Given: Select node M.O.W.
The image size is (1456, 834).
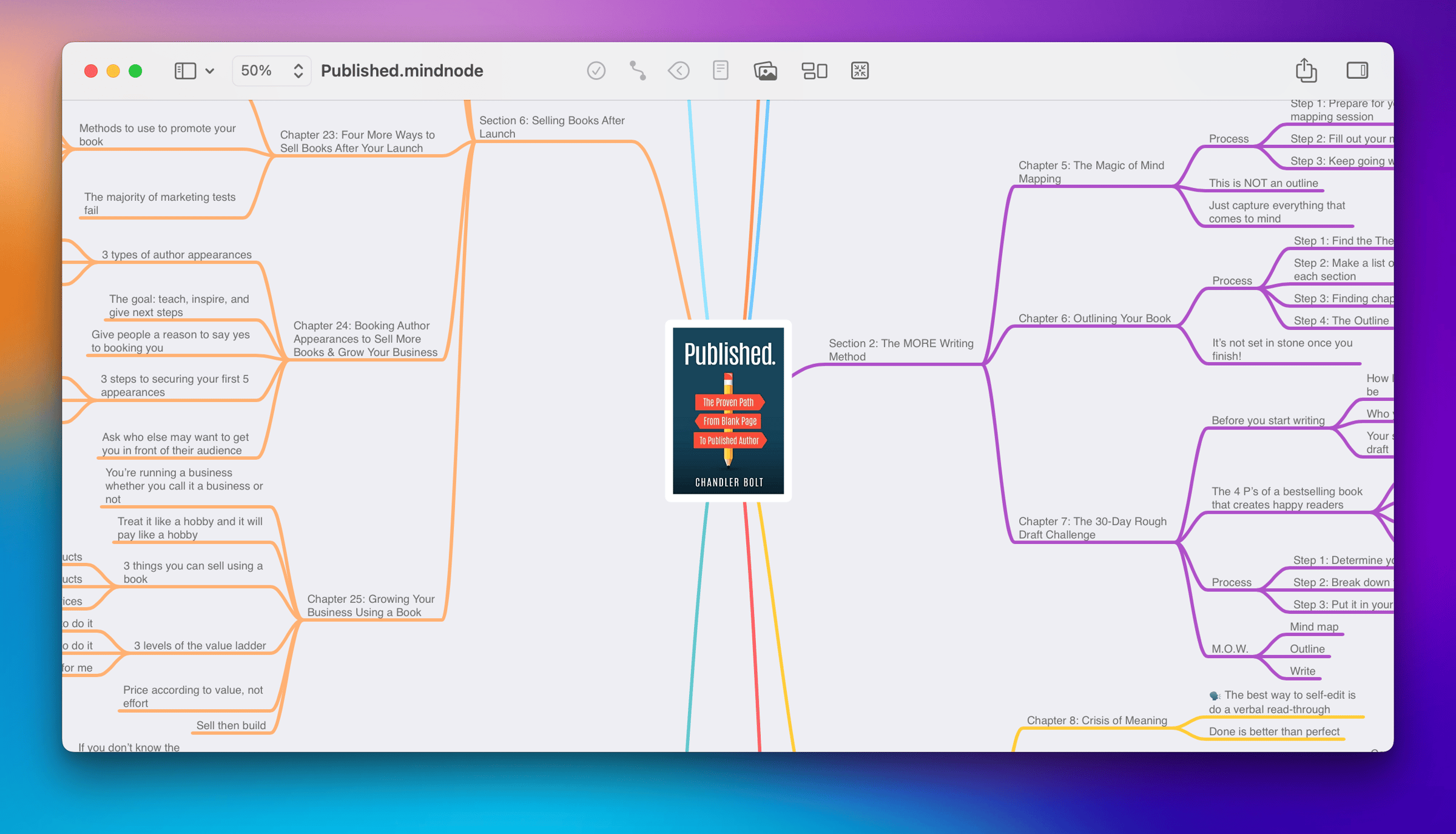Looking at the screenshot, I should pos(1230,649).
